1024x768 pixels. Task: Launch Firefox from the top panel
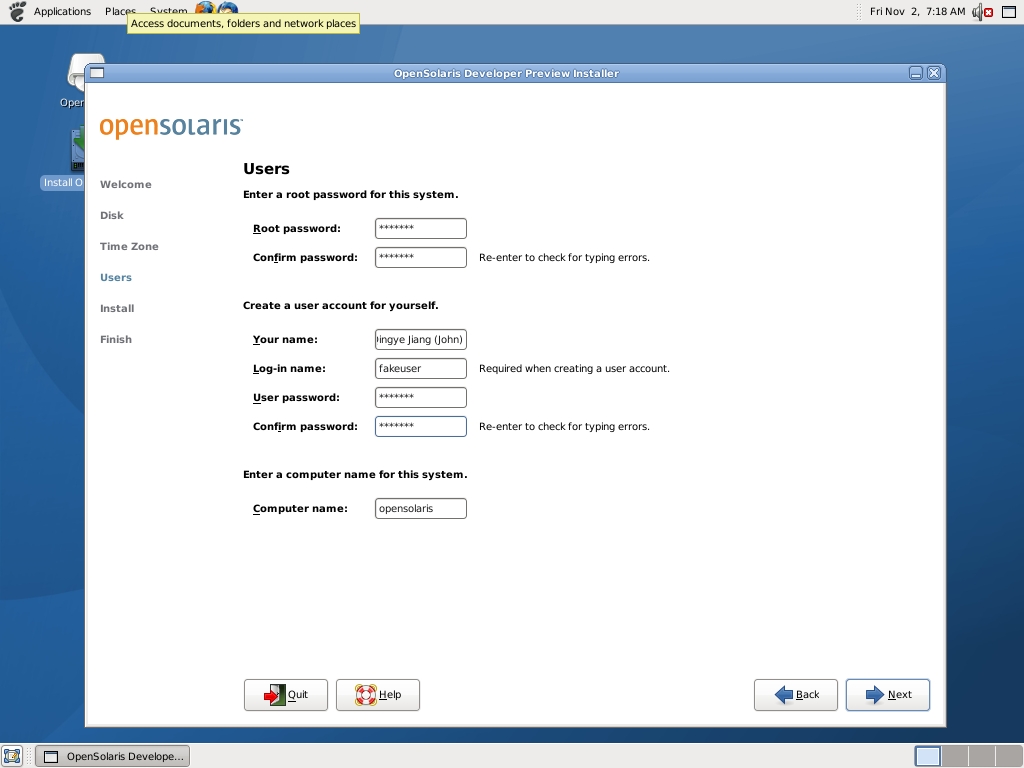[x=205, y=10]
